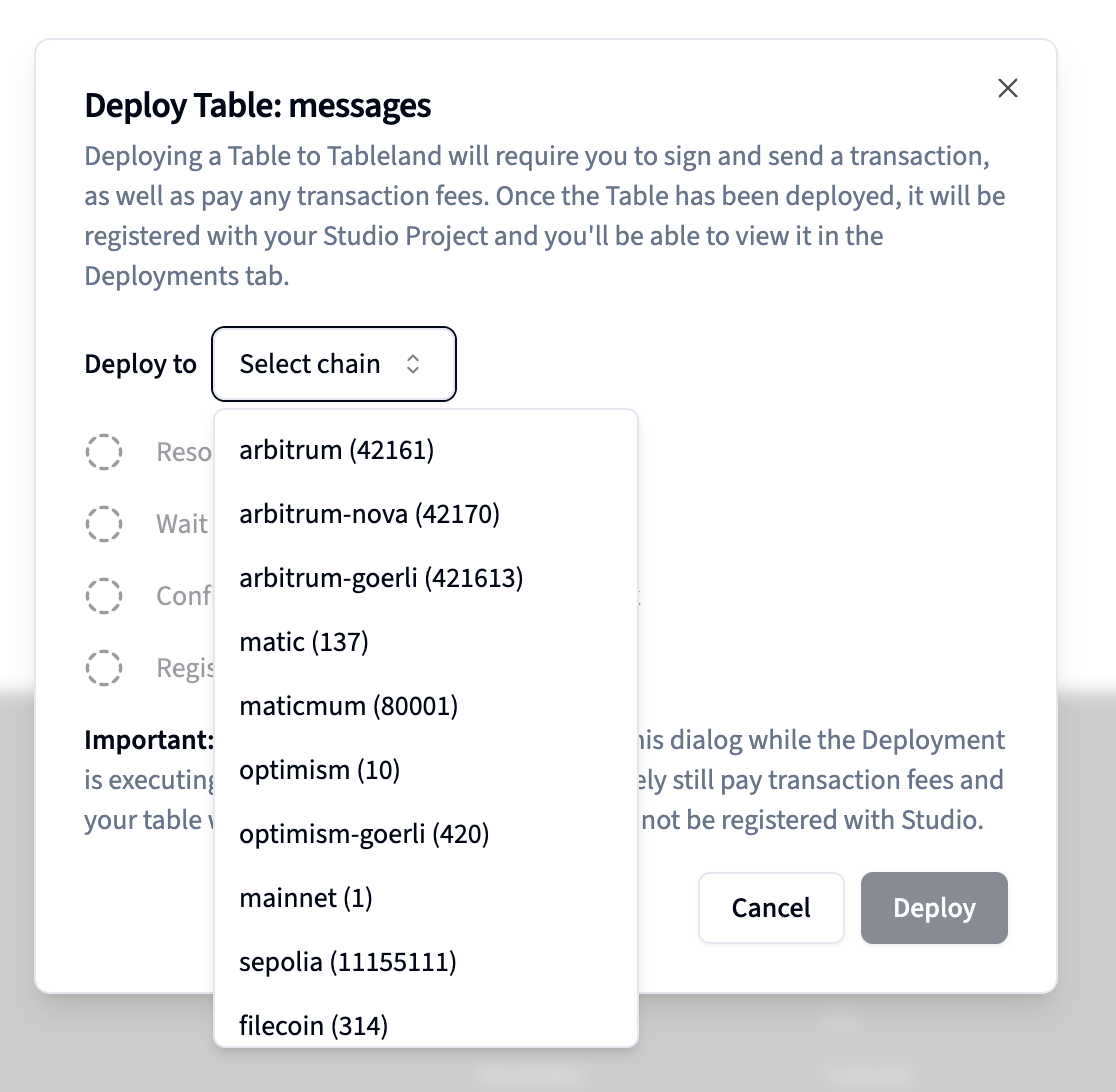Screen dimensions: 1116x1092
Task: Pick optimism-goerli (420) from the list
Action: click(364, 834)
